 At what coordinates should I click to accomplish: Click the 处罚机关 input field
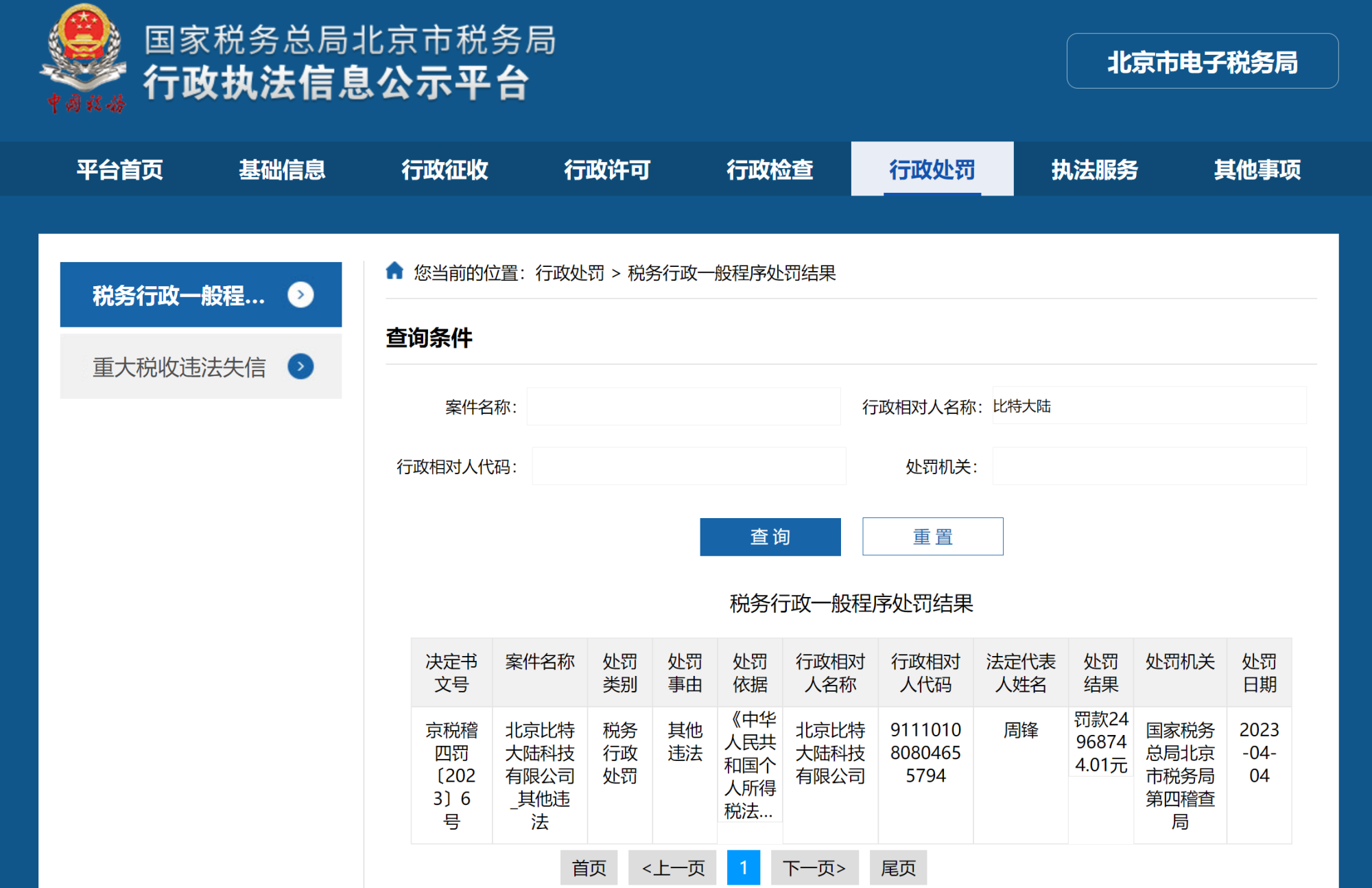[1148, 466]
